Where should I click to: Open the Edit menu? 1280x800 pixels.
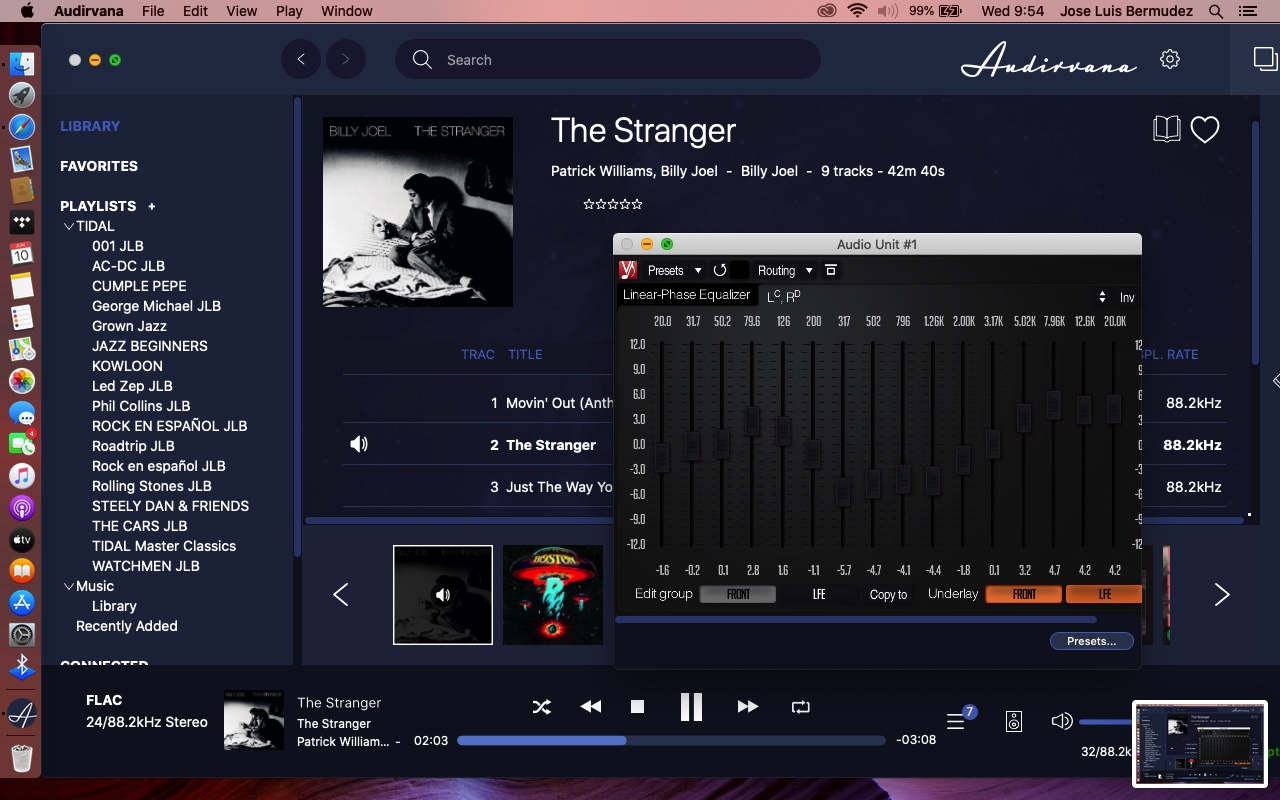tap(196, 11)
